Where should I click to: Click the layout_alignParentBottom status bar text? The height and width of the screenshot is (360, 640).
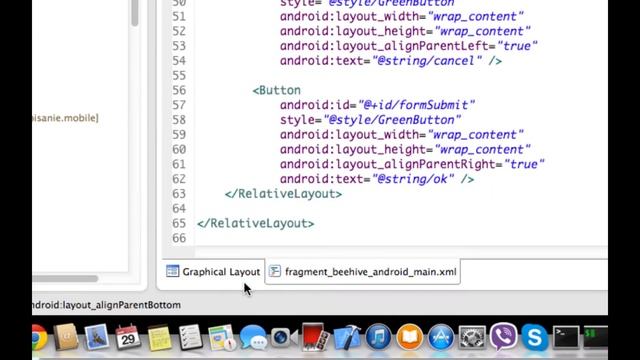click(x=107, y=305)
